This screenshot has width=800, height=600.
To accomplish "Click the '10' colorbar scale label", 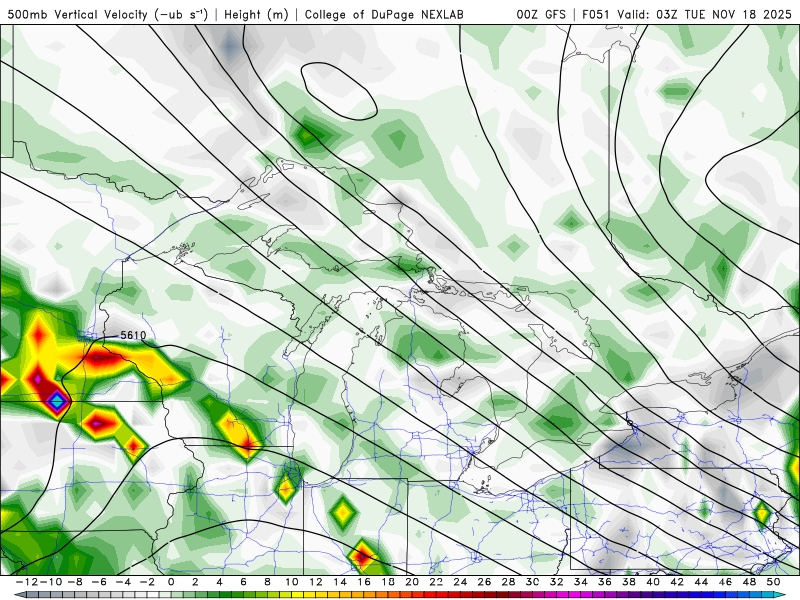I will coord(291,582).
